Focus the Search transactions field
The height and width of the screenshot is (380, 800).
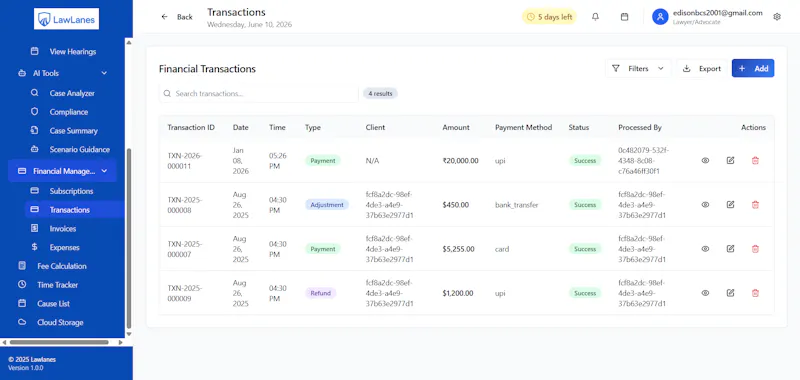(x=259, y=94)
